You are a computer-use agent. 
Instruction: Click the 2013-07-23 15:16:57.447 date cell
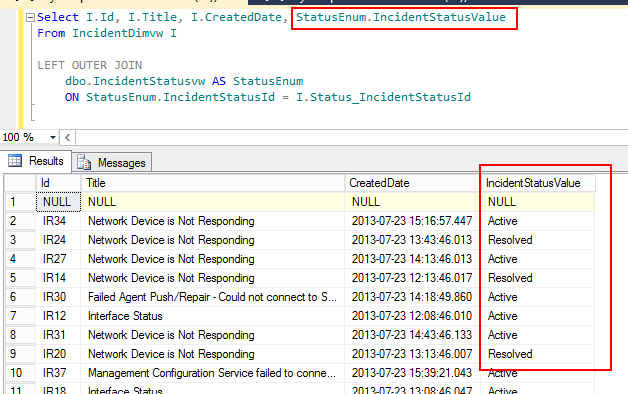click(x=413, y=221)
